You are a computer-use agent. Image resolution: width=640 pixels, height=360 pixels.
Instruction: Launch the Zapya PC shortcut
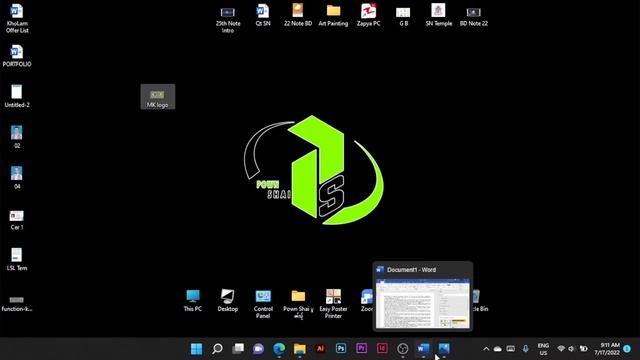coord(369,15)
